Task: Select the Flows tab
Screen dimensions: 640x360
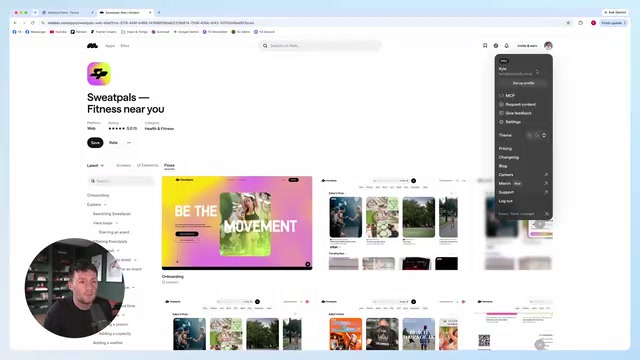Action: [169, 165]
